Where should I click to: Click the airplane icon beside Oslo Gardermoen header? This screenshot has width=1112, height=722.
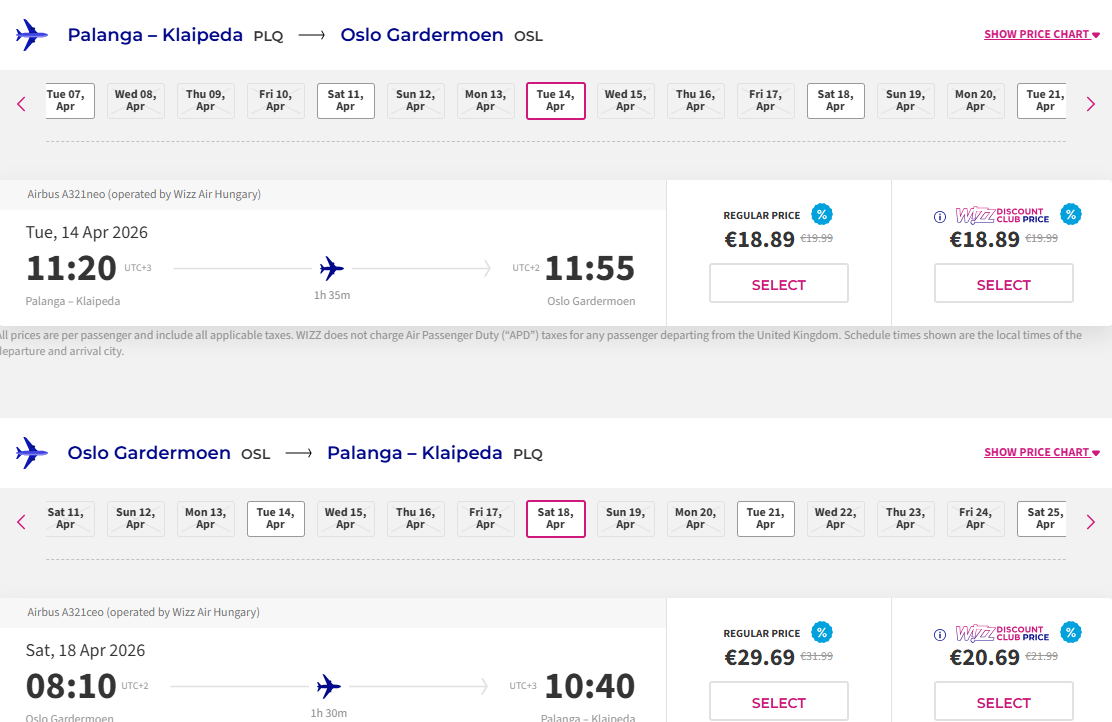[x=32, y=453]
